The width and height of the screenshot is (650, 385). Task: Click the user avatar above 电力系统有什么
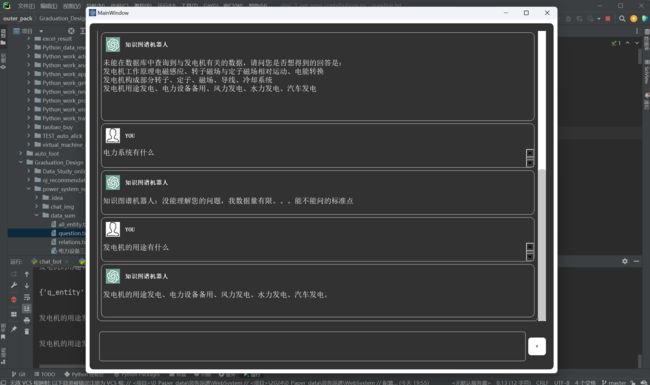[113, 136]
